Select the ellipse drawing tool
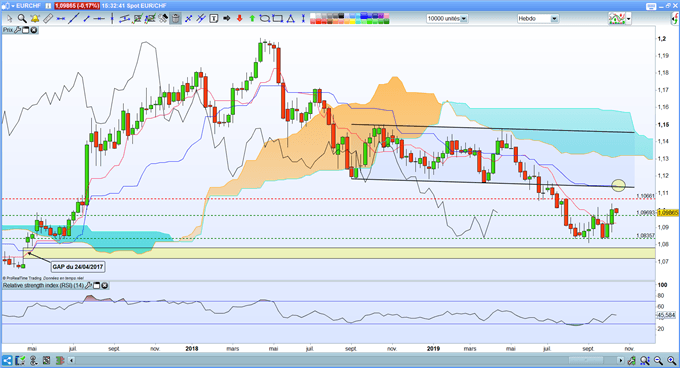The image size is (680, 368). coord(265,19)
